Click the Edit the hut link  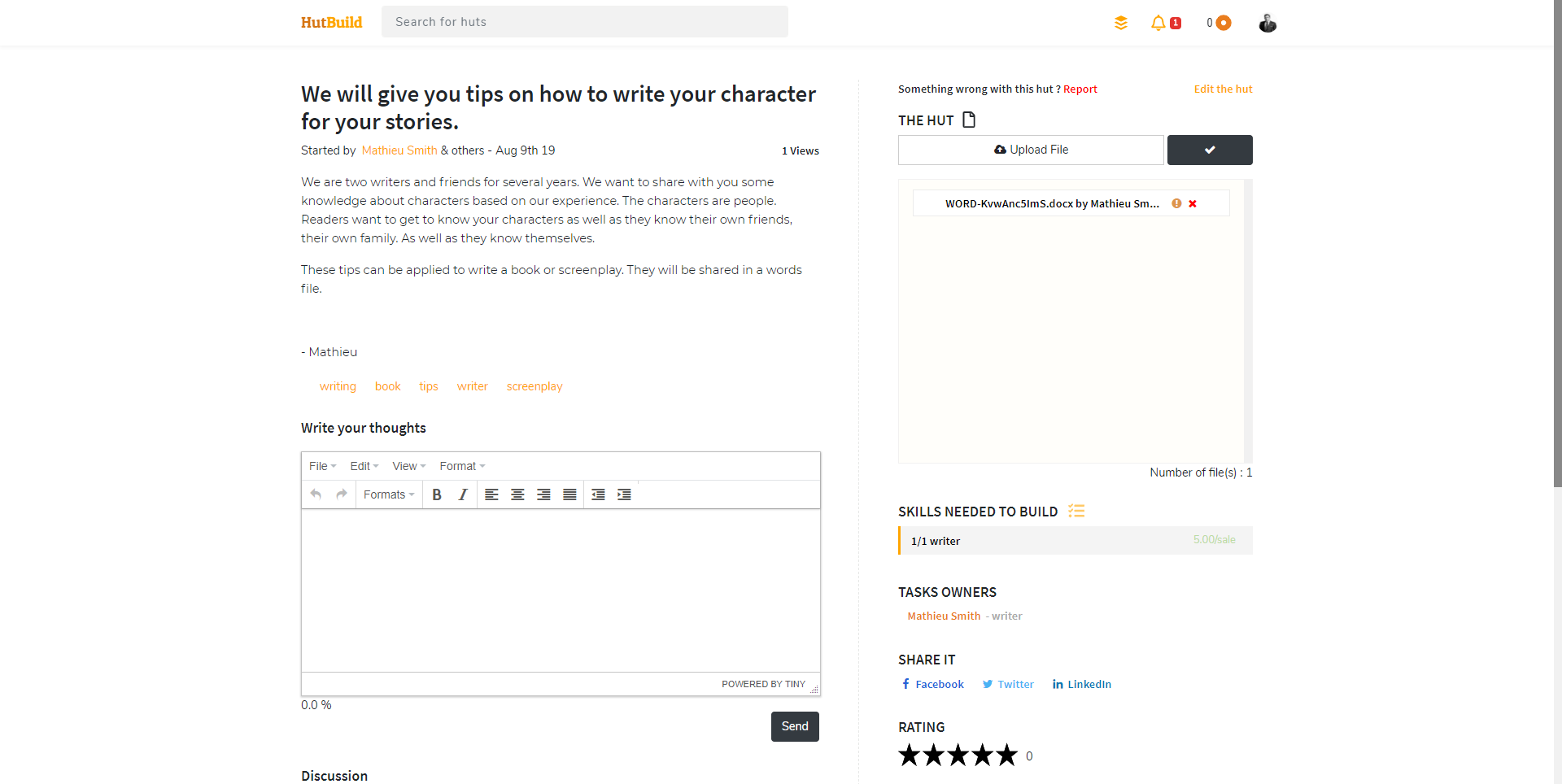pyautogui.click(x=1223, y=89)
